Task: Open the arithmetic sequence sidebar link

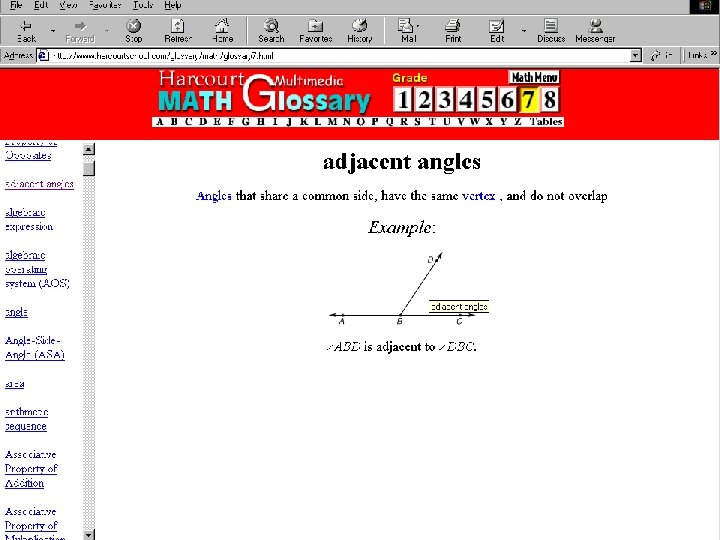Action: (27, 419)
